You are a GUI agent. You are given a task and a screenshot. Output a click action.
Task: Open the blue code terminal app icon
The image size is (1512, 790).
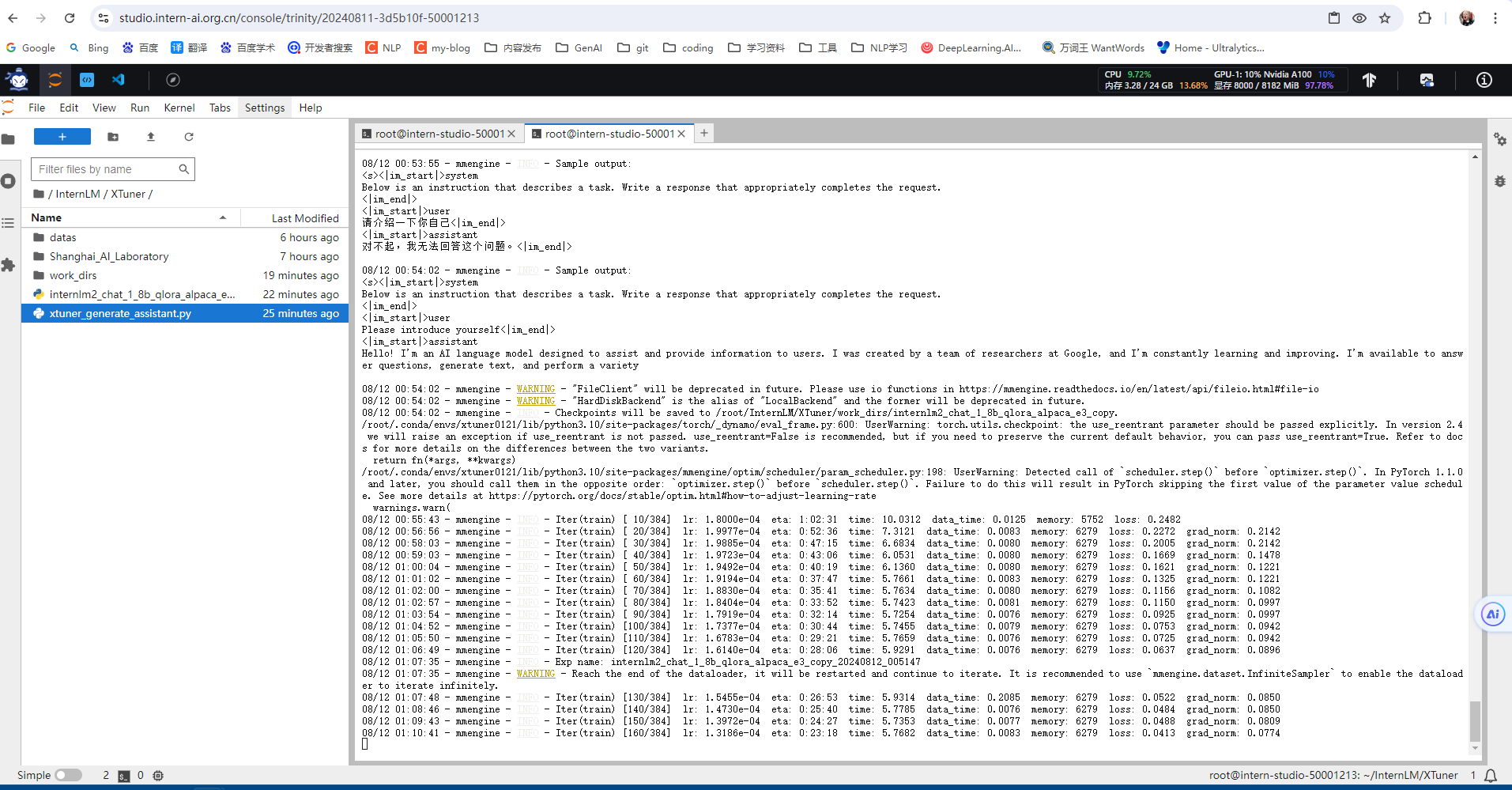[x=87, y=80]
